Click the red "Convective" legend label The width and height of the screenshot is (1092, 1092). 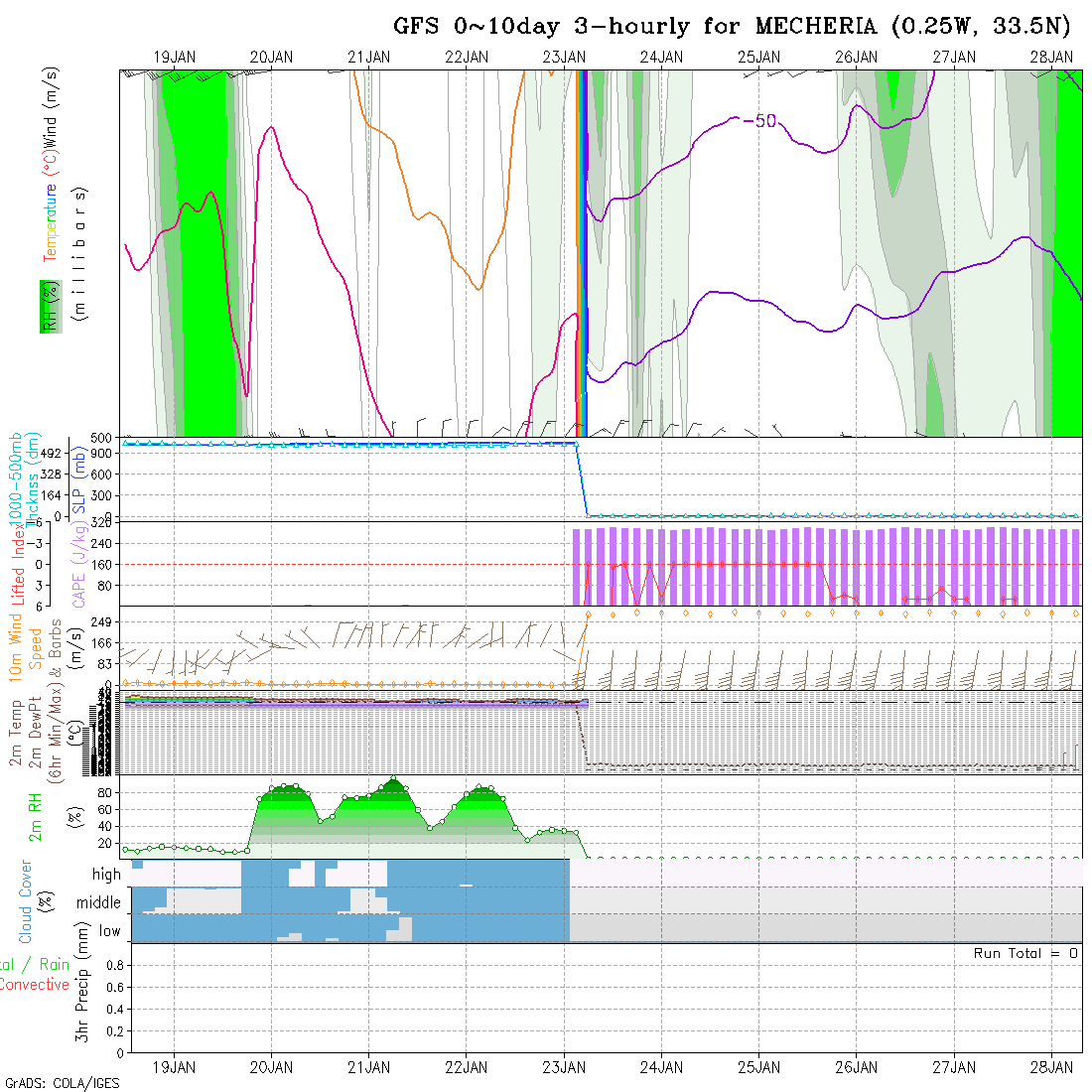pos(35,985)
